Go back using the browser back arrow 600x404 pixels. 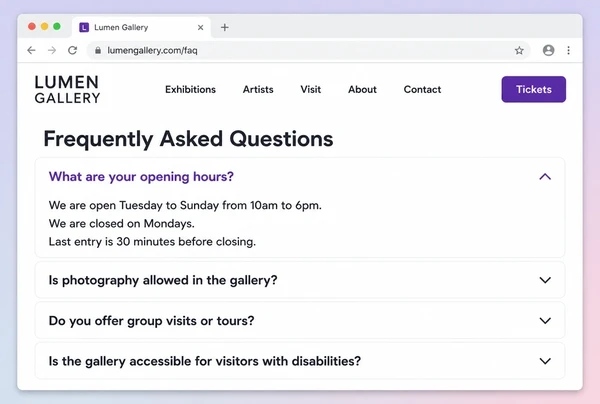[31, 50]
